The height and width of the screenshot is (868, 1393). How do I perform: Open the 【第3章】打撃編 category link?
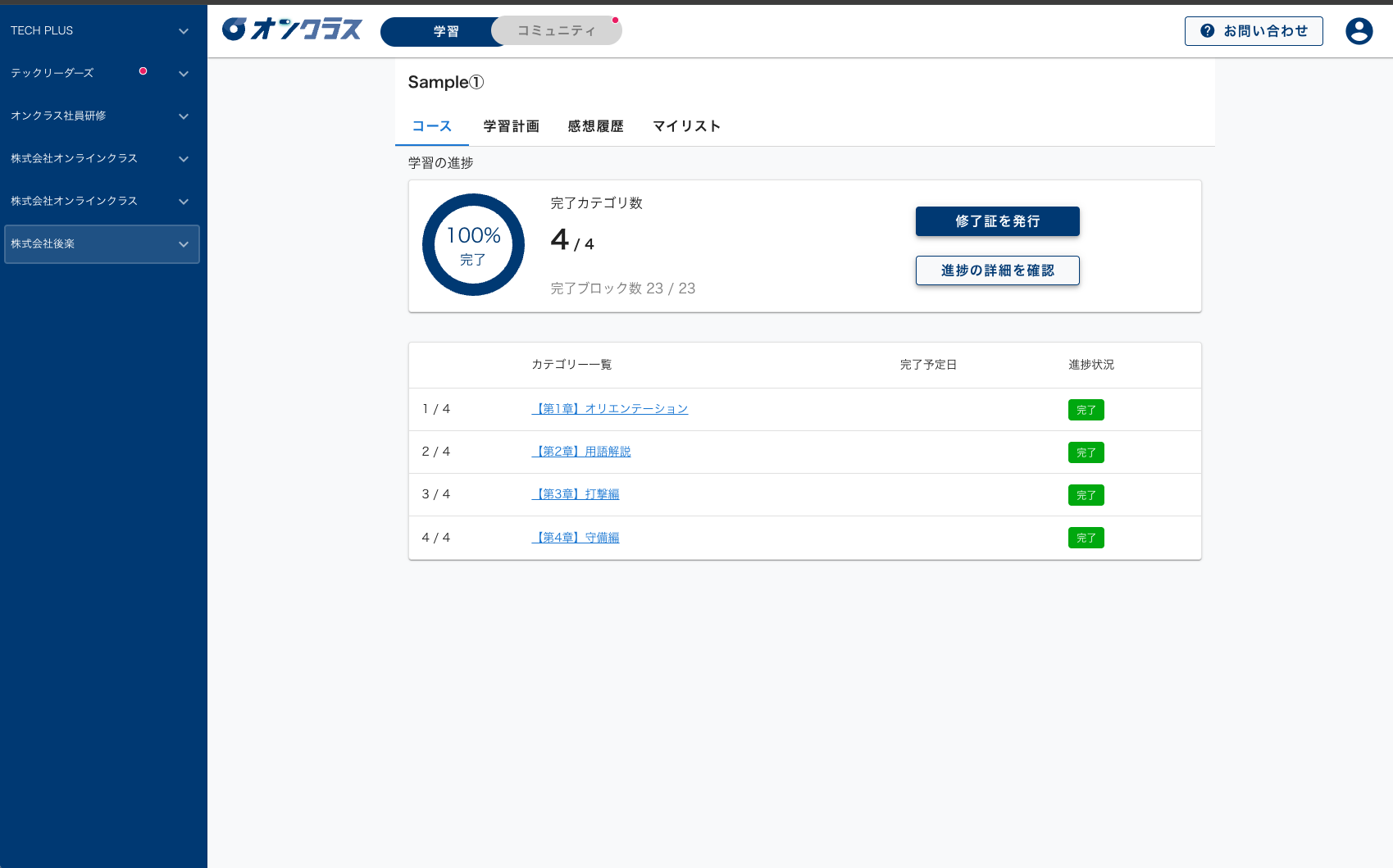(576, 494)
